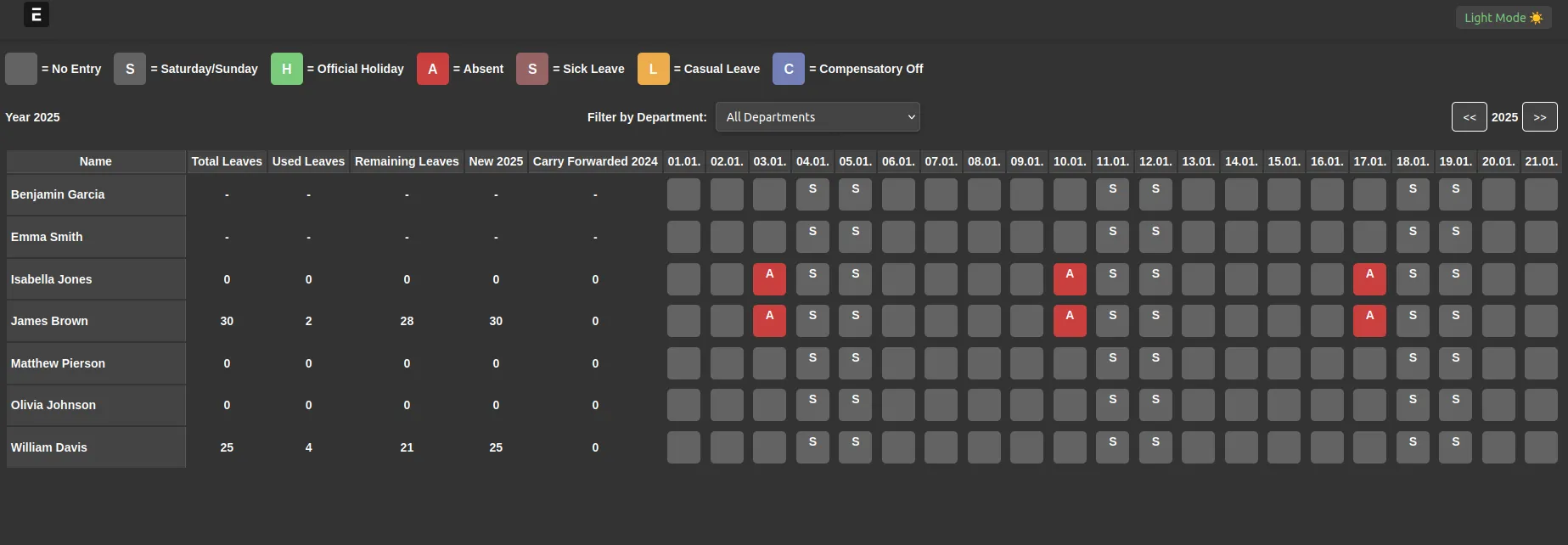The image size is (1568, 545).
Task: Click the orange Casual Leave legend icon
Action: [x=653, y=69]
